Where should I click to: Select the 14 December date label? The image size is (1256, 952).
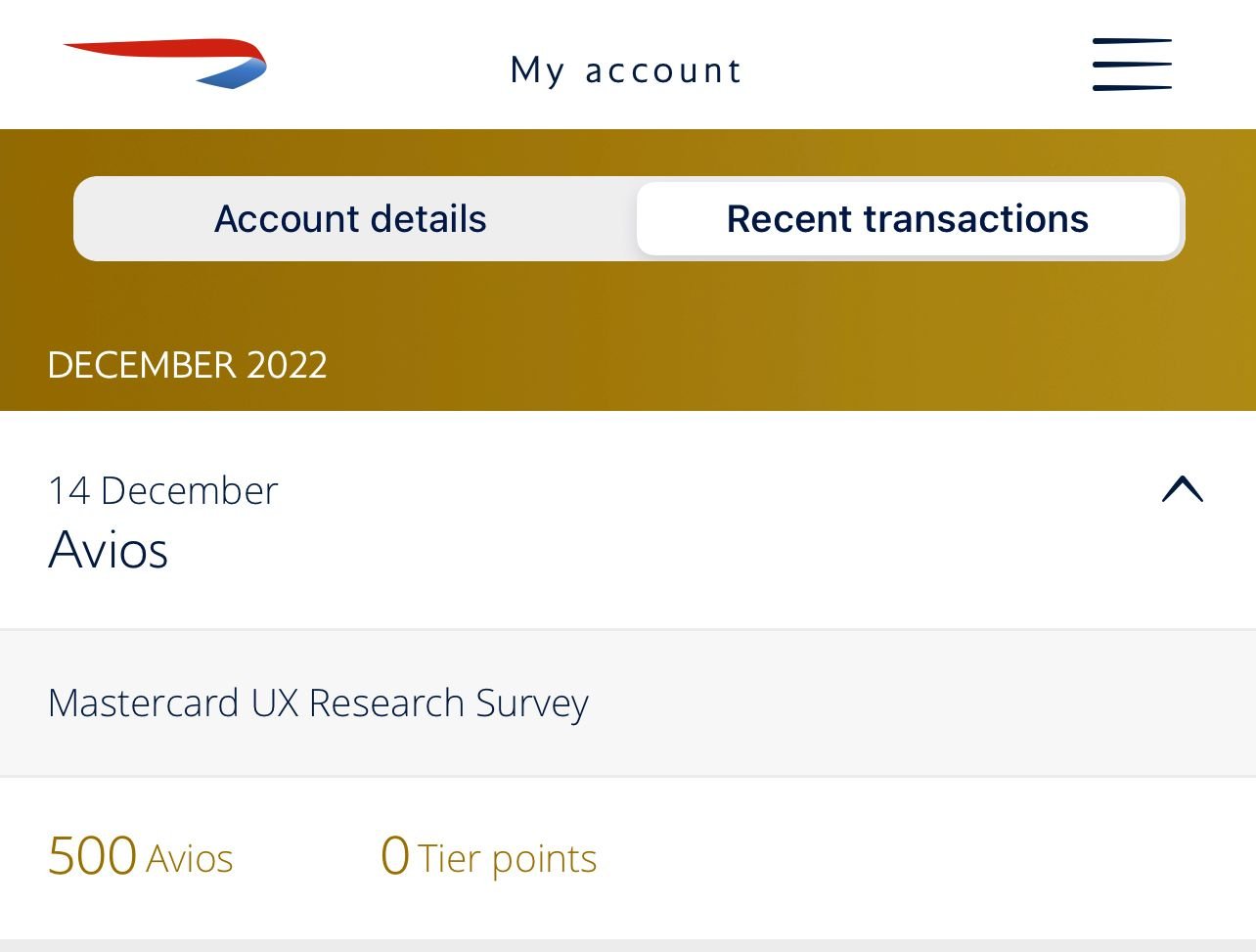pos(162,491)
